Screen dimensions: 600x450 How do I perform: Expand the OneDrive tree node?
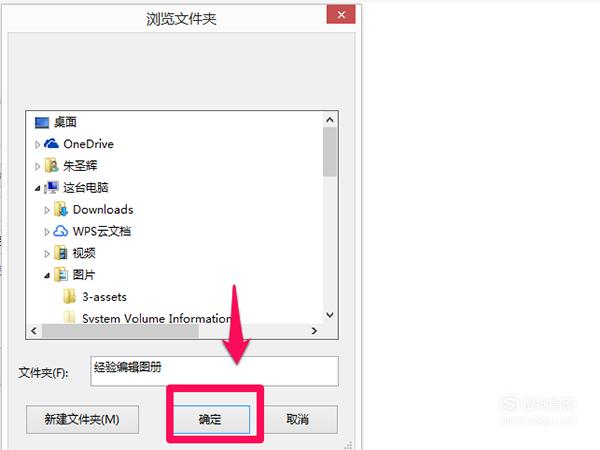point(38,145)
